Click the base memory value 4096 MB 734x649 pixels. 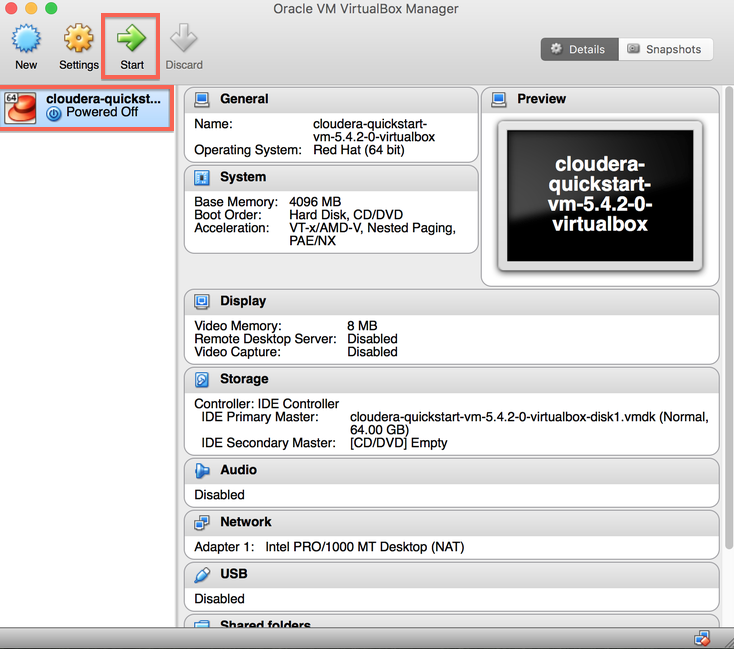click(x=315, y=202)
